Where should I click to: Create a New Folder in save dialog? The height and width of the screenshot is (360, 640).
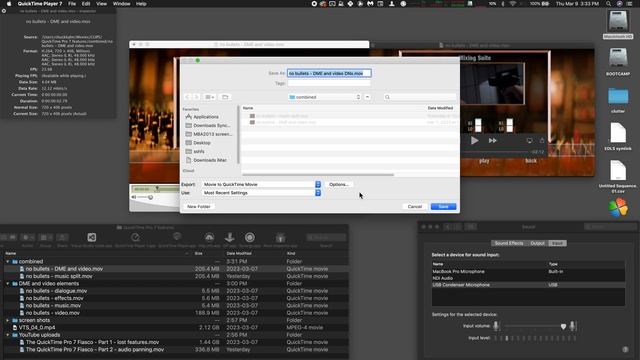tap(198, 207)
